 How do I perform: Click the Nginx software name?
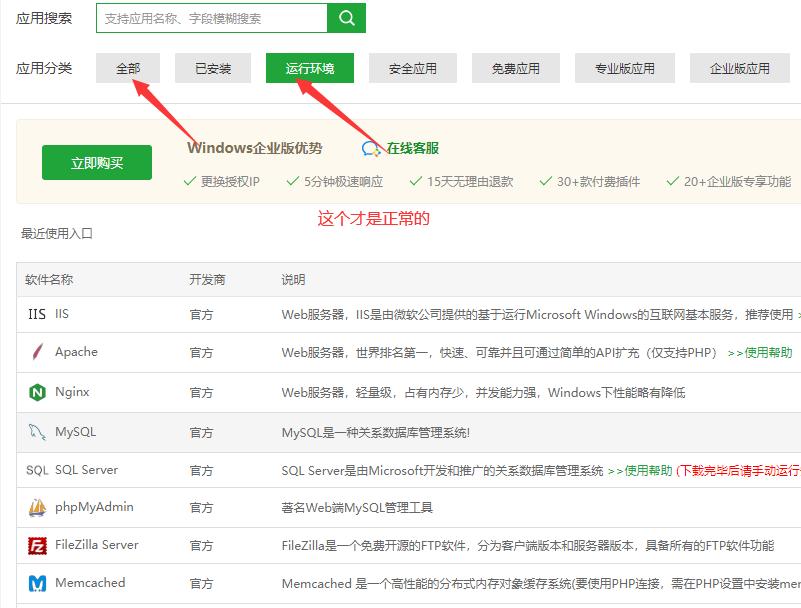(73, 392)
